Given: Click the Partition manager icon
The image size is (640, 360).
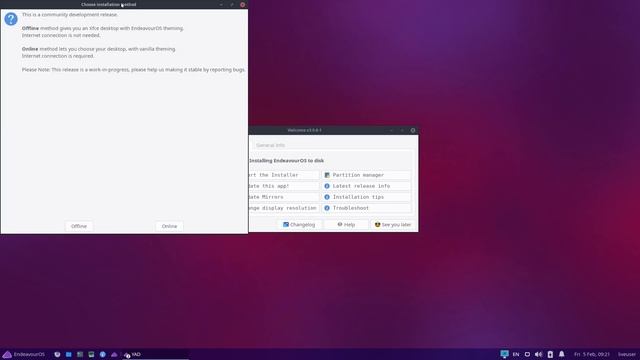Looking at the screenshot, I should coord(327,175).
